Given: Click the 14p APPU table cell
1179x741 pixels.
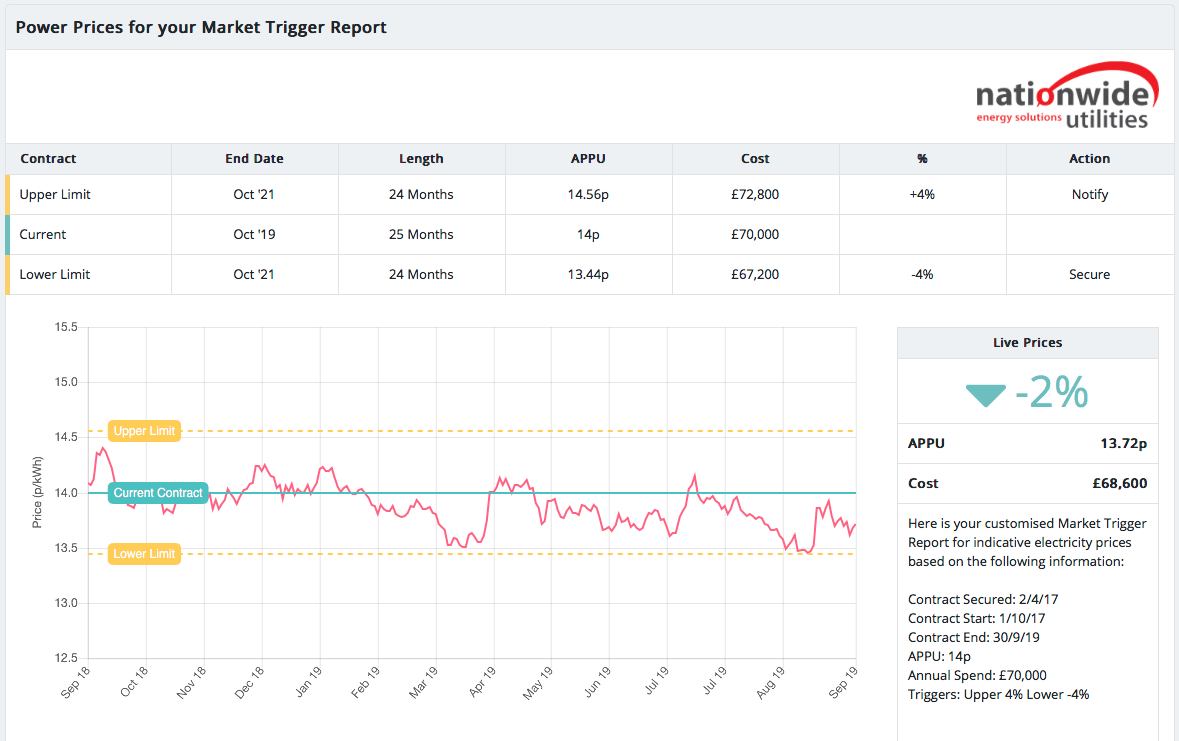Looking at the screenshot, I should (x=588, y=235).
